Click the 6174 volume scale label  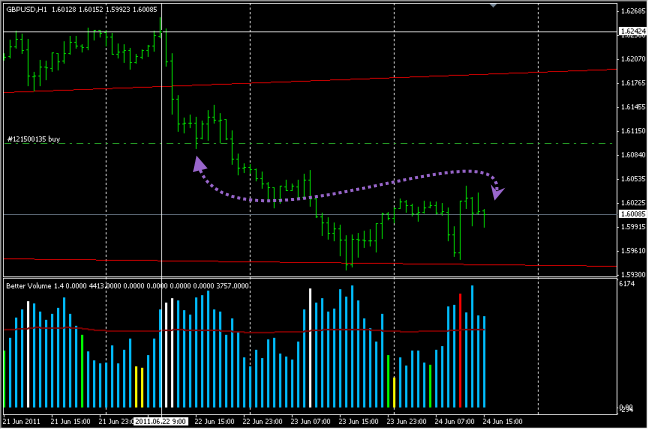tap(627, 285)
